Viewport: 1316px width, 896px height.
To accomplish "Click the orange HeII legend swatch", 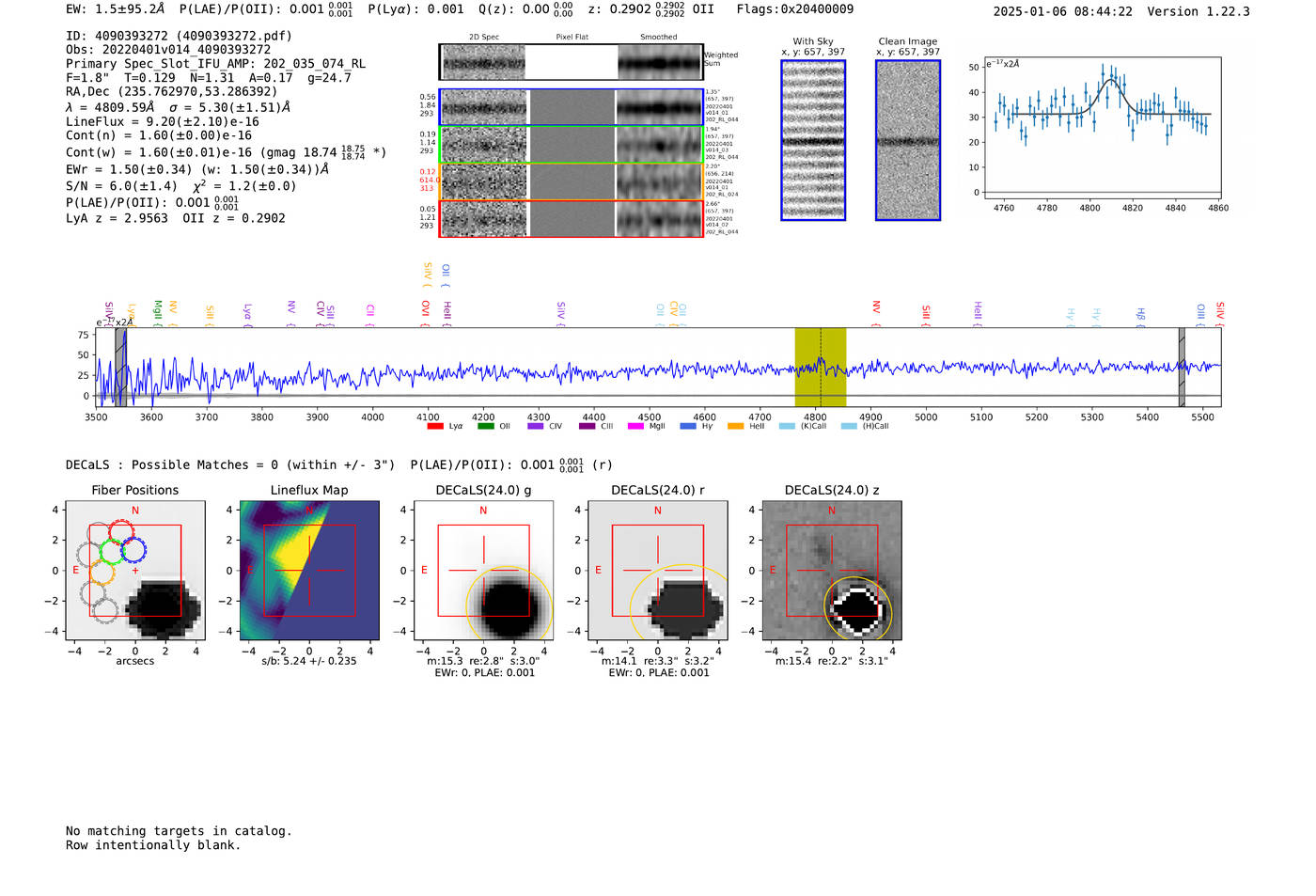I will pos(735,427).
